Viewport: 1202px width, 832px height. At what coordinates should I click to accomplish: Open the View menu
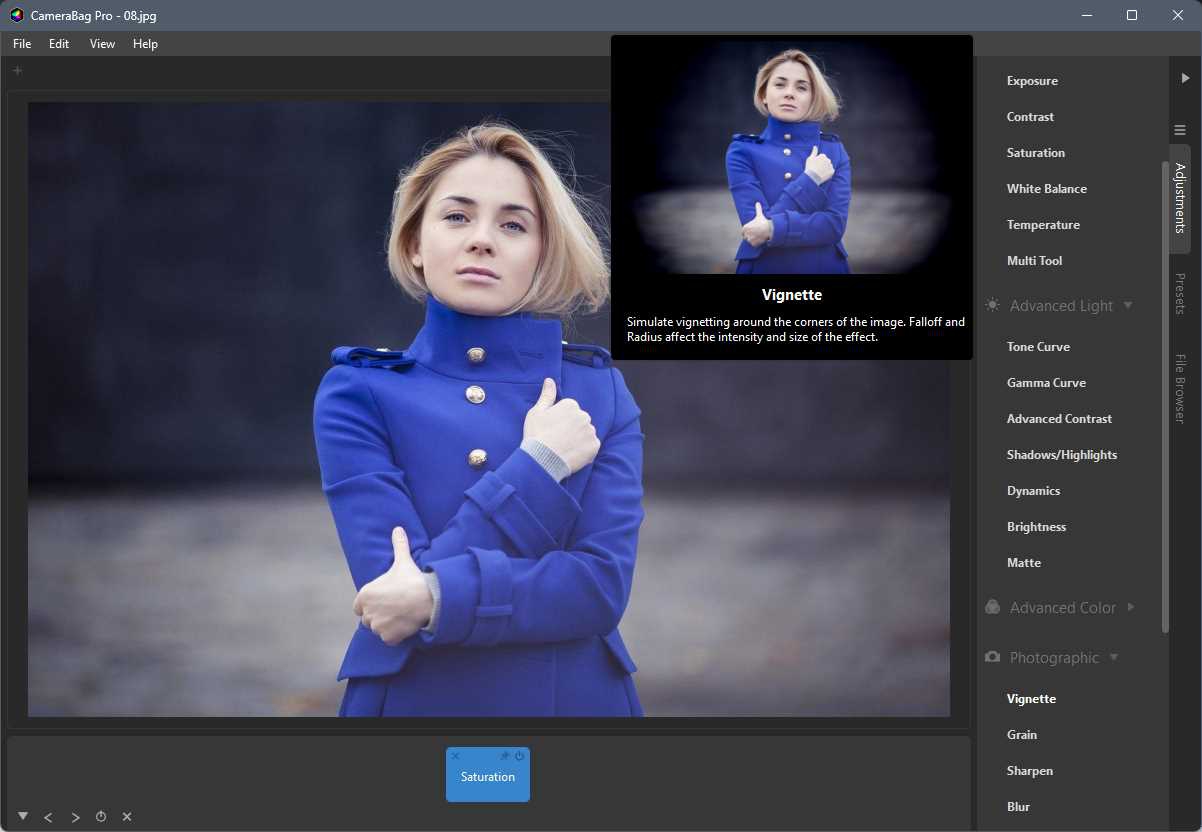click(x=102, y=44)
